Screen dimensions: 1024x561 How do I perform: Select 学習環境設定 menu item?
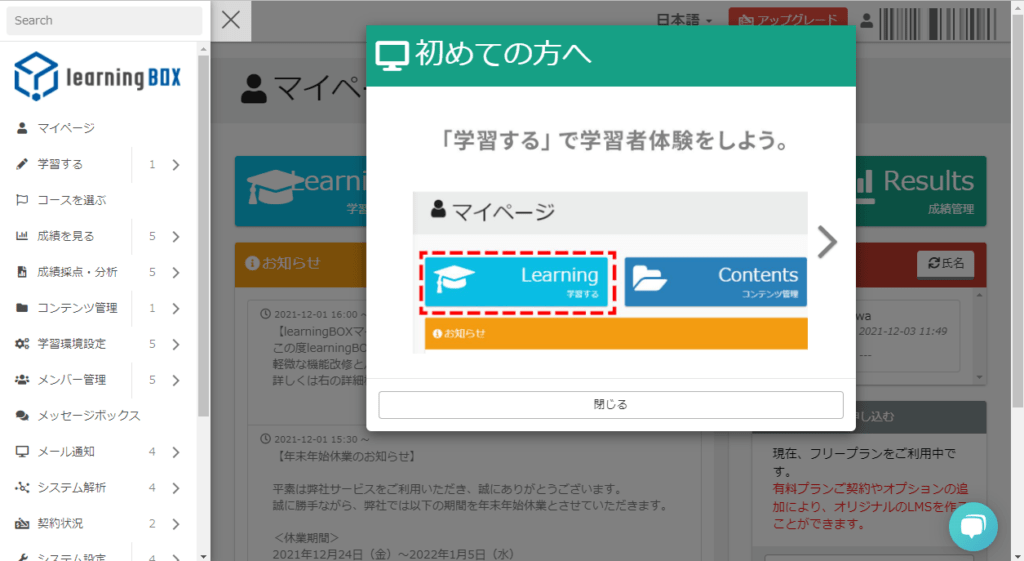point(72,344)
